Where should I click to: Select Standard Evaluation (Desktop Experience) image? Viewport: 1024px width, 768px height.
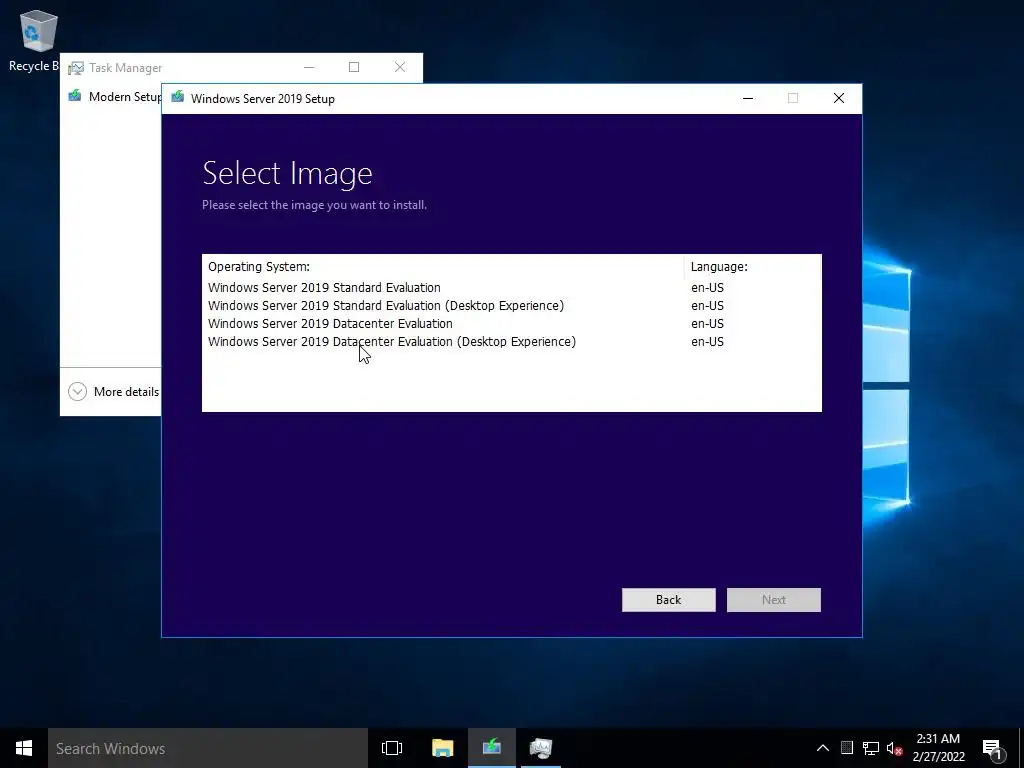pos(511,306)
